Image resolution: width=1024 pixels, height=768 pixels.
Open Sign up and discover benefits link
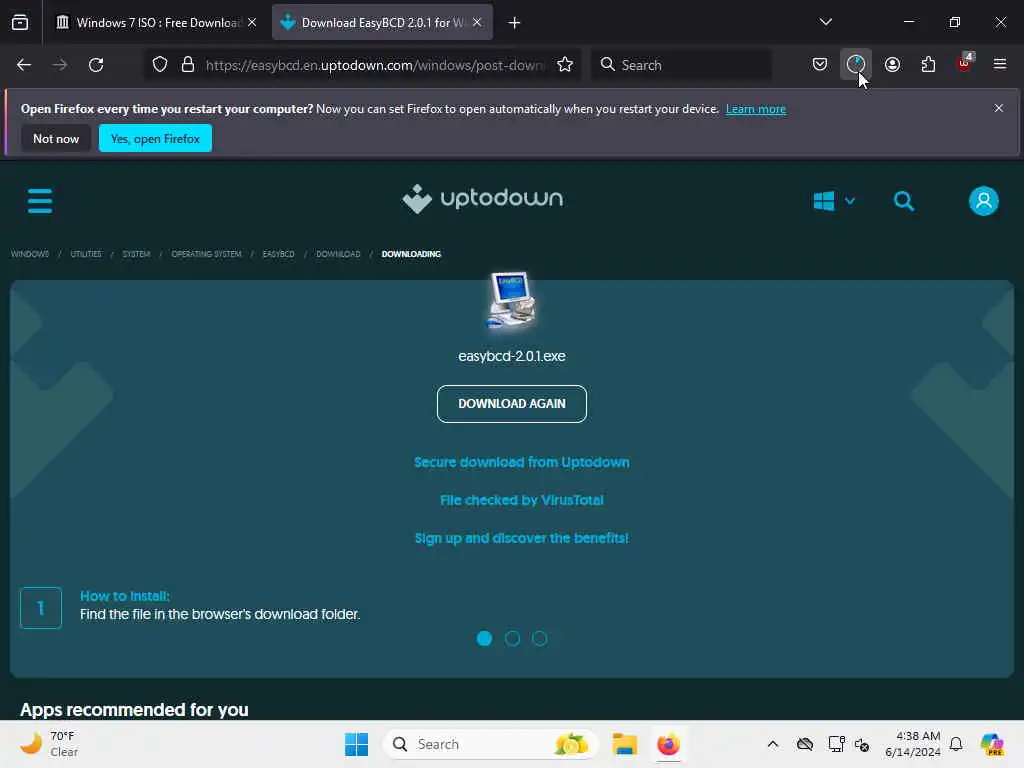(x=522, y=538)
